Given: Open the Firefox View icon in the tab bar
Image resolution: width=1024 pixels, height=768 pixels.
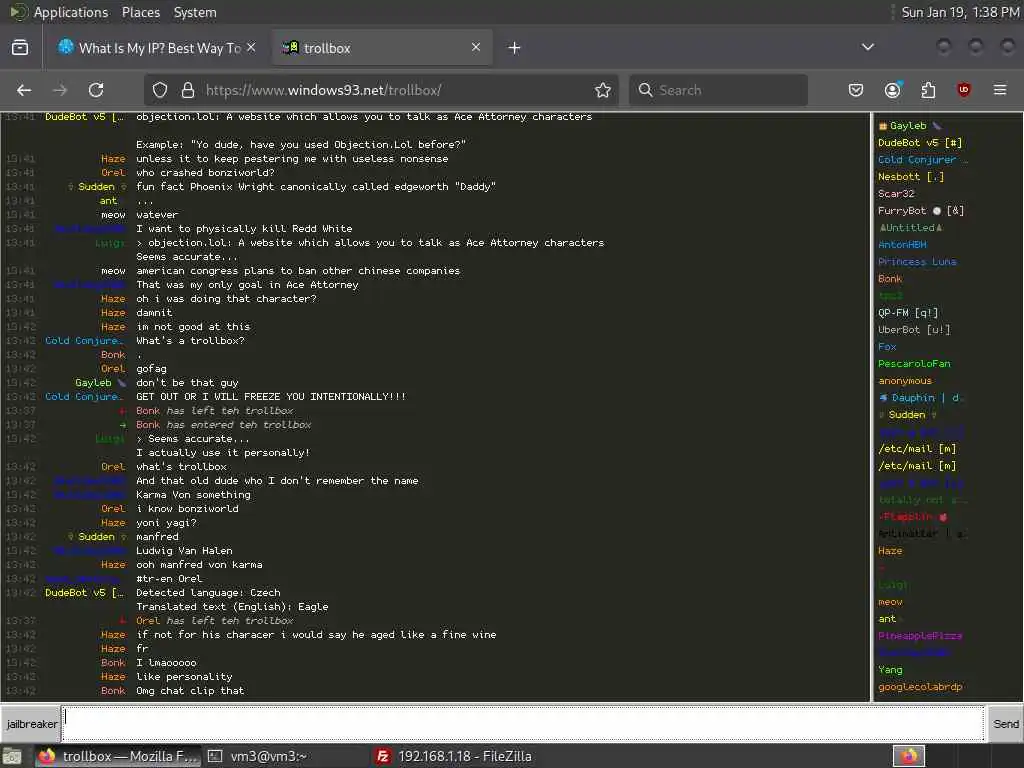Looking at the screenshot, I should [20, 48].
